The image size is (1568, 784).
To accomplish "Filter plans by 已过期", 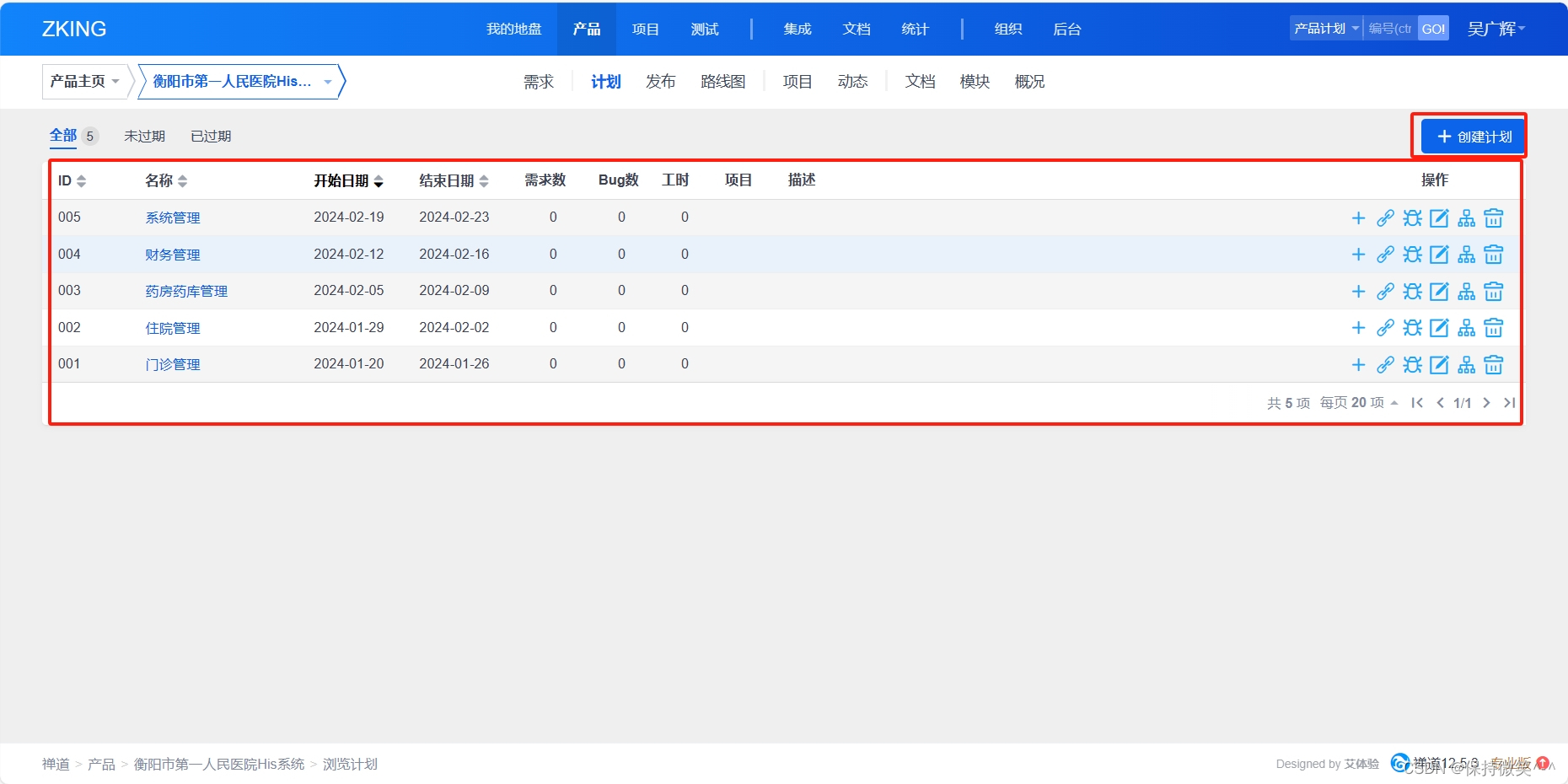I will tap(211, 137).
